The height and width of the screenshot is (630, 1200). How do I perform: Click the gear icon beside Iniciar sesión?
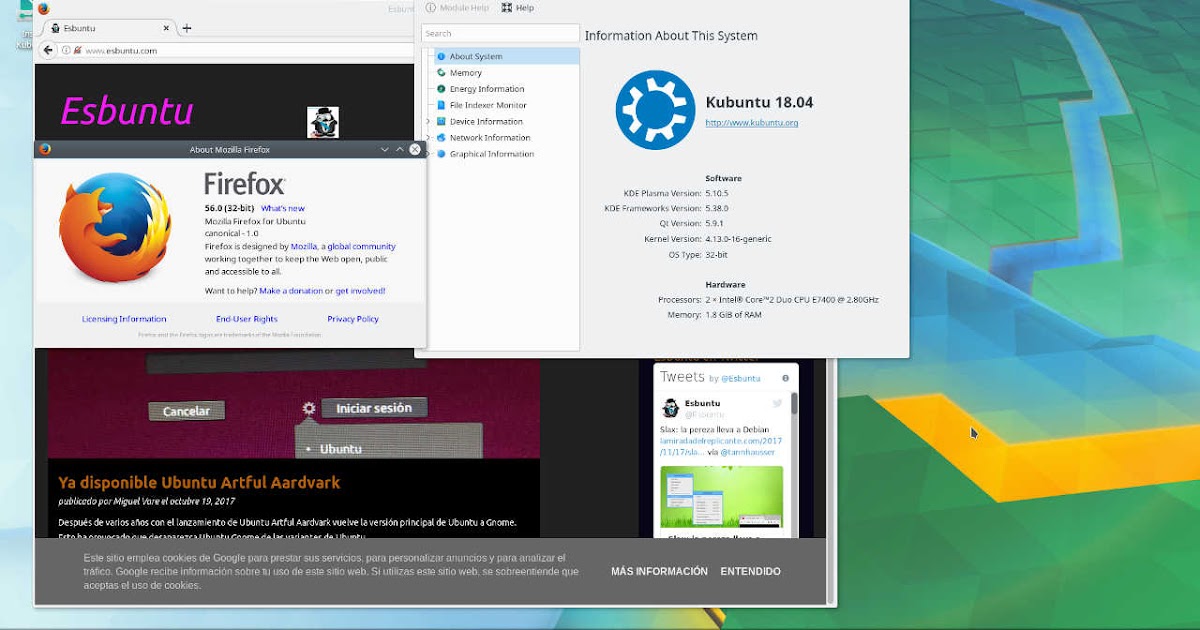coord(309,407)
